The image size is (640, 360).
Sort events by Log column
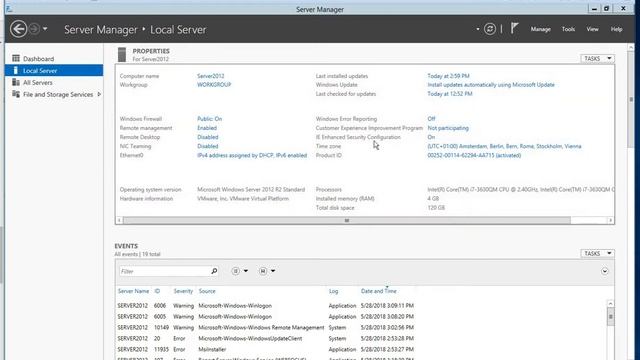pos(333,291)
